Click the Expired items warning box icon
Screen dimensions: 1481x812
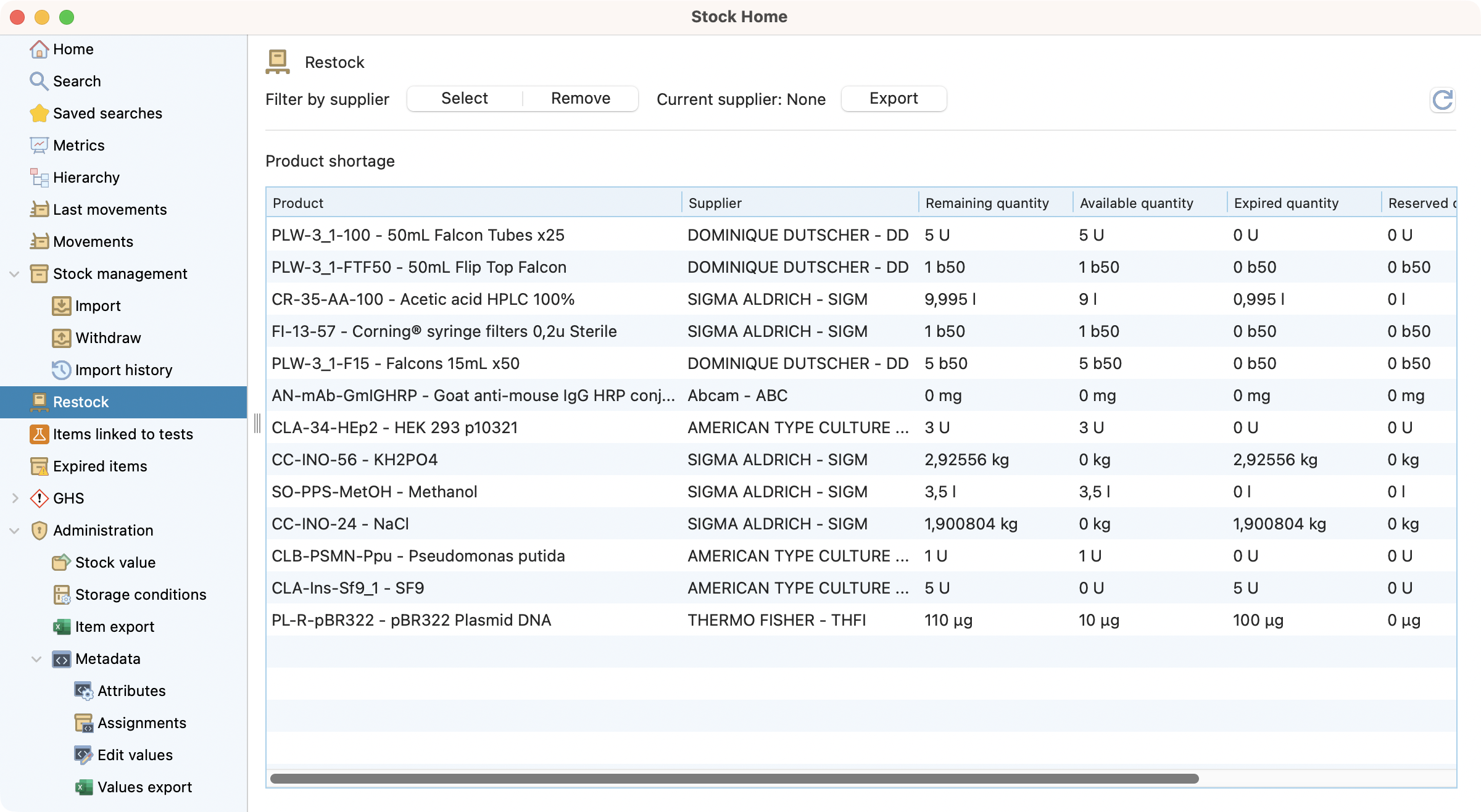coord(39,466)
